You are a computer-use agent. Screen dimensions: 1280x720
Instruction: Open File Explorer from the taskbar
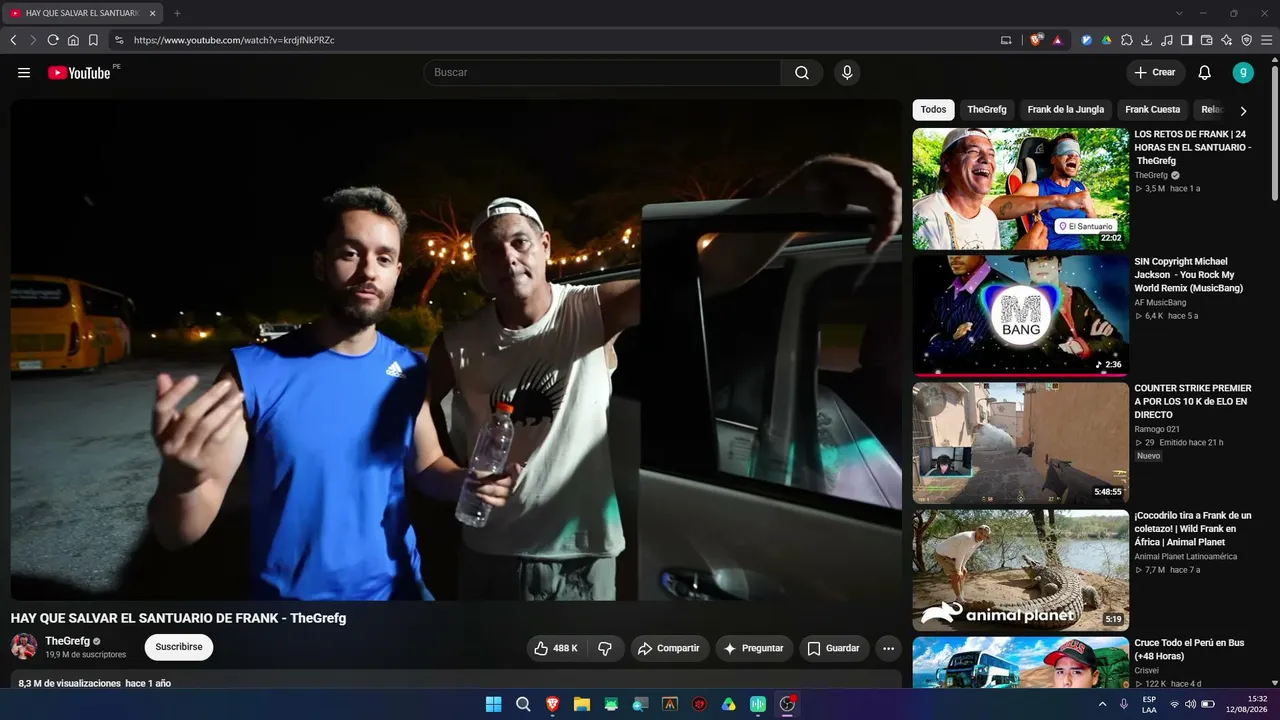581,704
